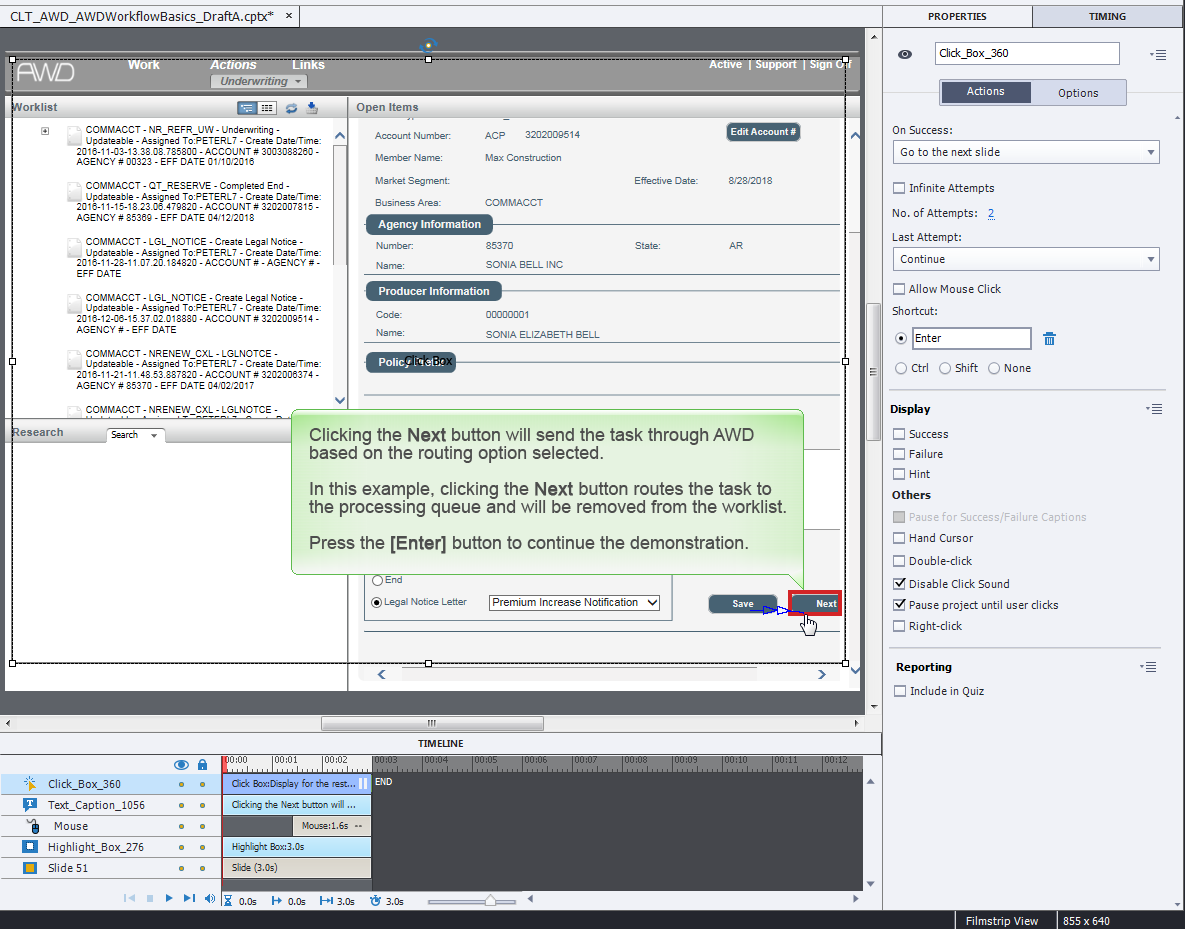Click the Mouse layer icon in the timeline
The image size is (1185, 929).
pyautogui.click(x=34, y=825)
